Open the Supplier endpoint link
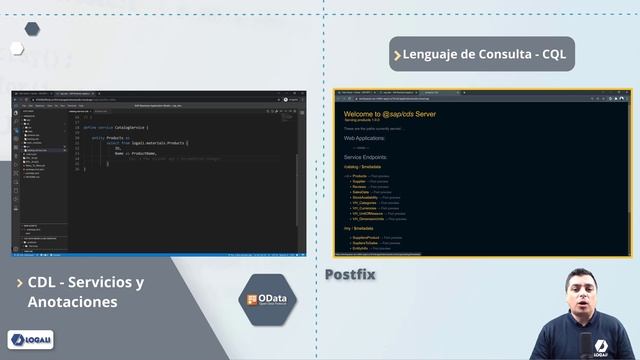 (x=359, y=181)
